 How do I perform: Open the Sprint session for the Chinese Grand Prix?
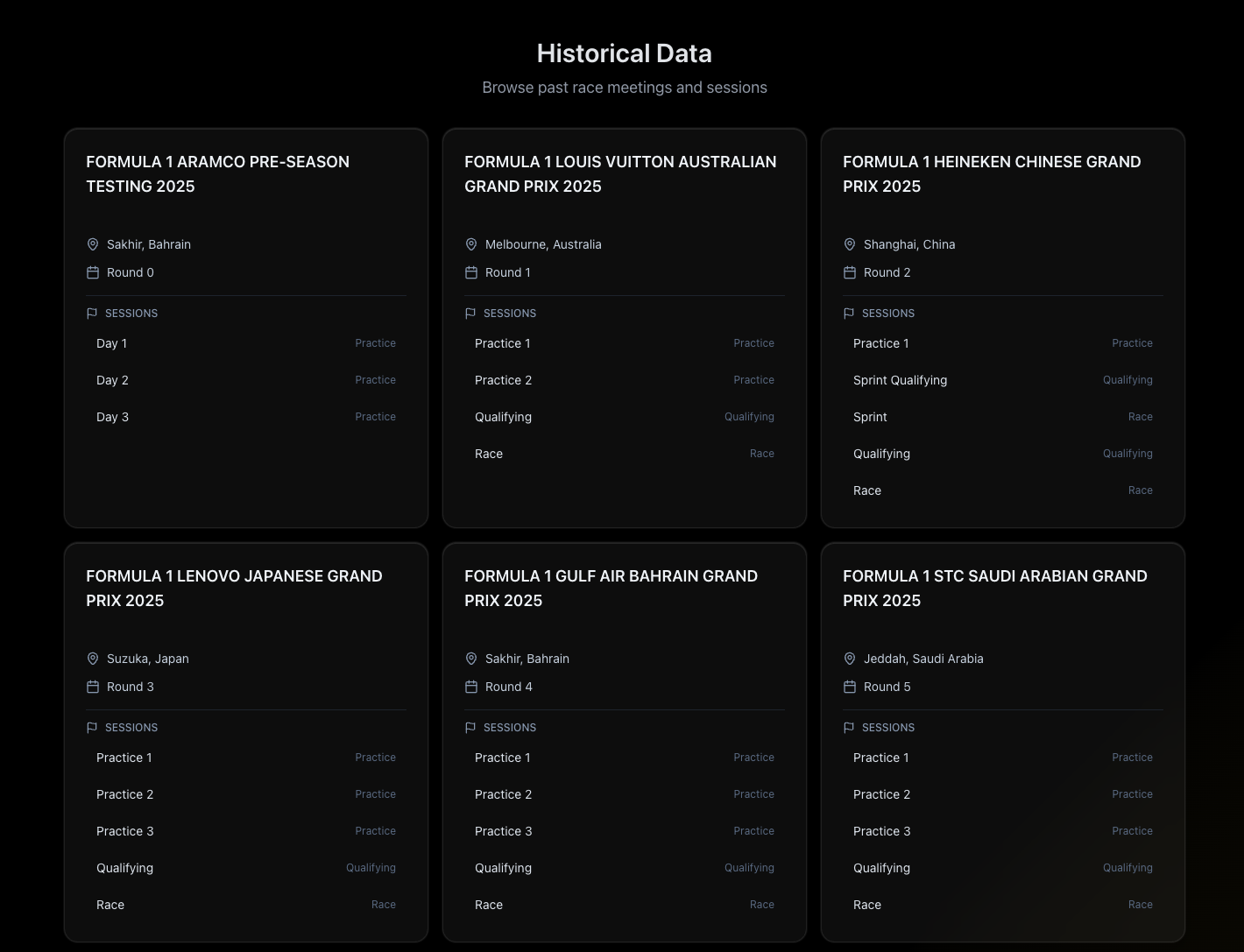[1003, 417]
